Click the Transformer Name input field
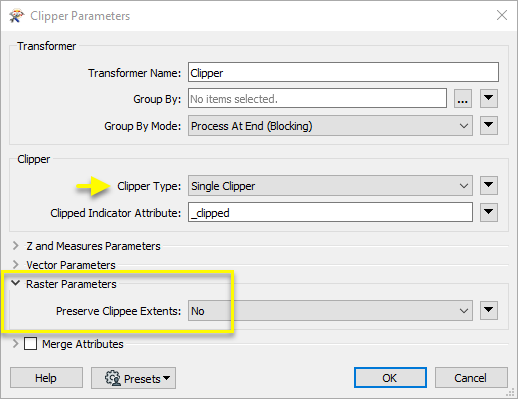 [343, 72]
